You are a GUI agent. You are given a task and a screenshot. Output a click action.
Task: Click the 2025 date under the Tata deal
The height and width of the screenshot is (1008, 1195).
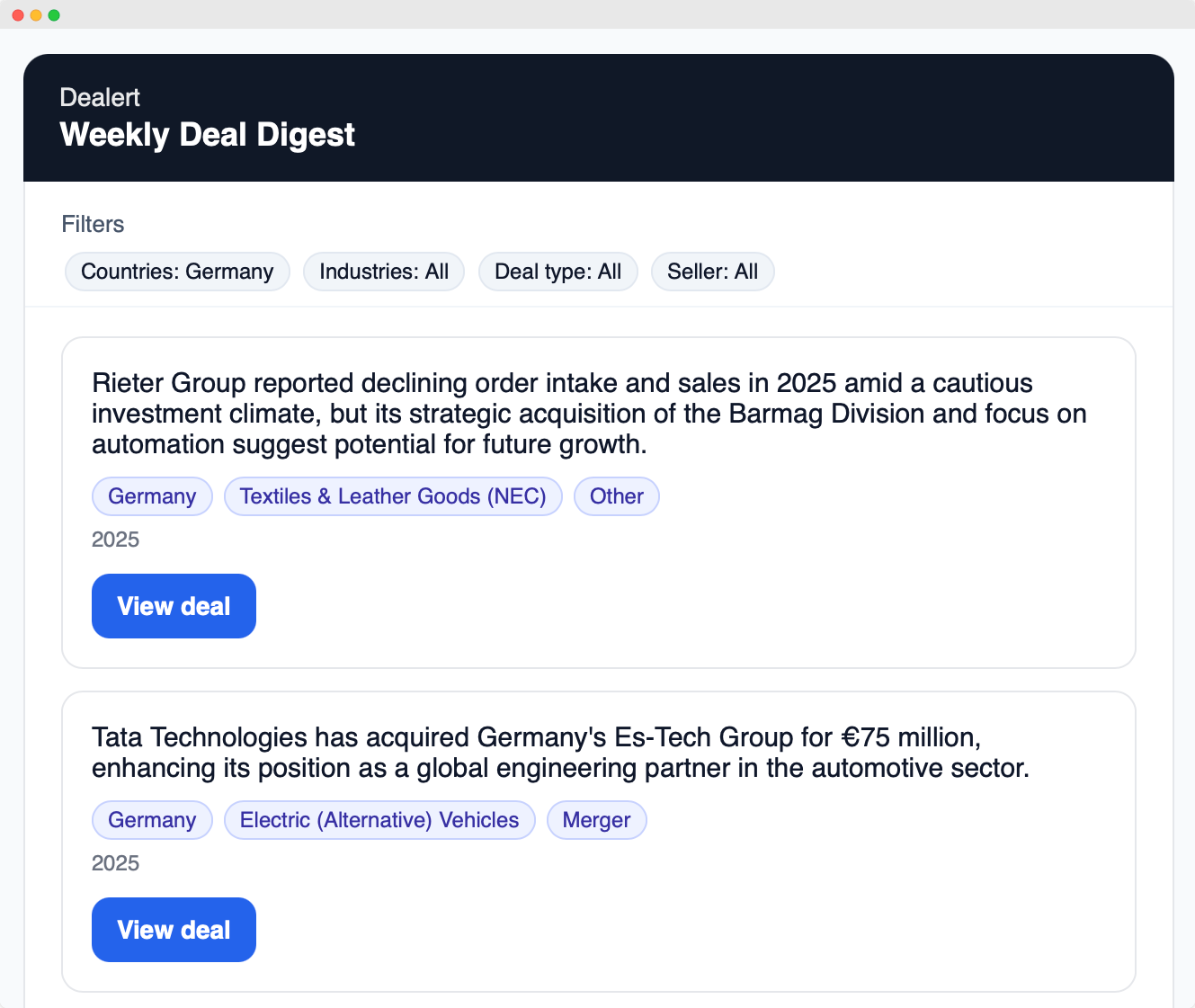click(115, 863)
